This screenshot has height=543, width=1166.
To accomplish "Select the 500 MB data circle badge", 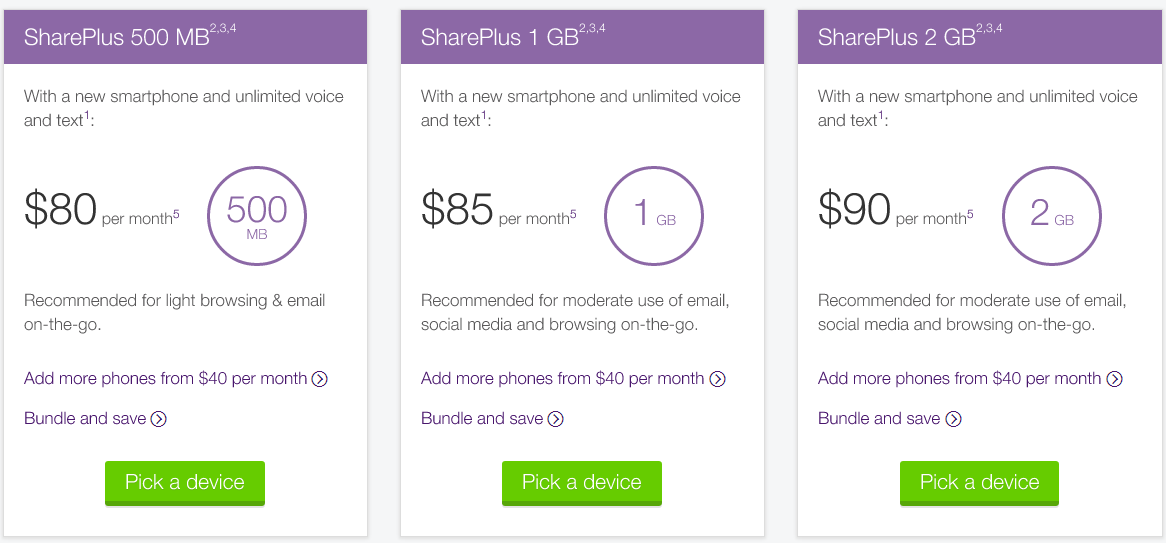I will click(x=257, y=216).
